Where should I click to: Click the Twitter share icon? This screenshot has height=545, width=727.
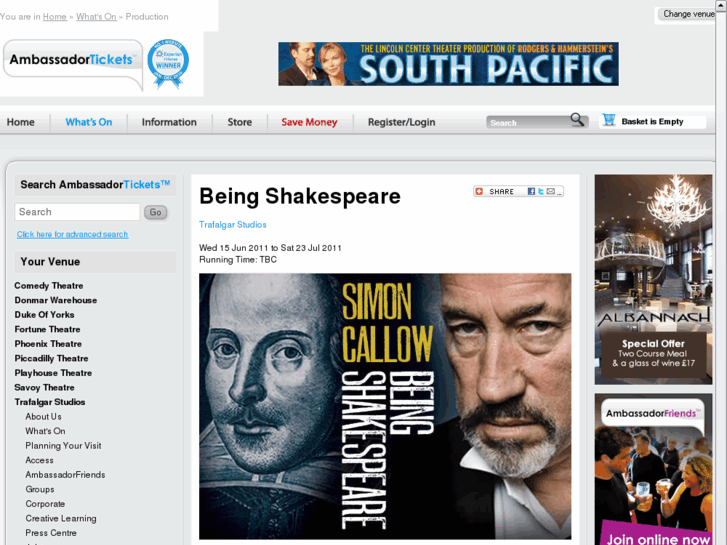pyautogui.click(x=541, y=192)
